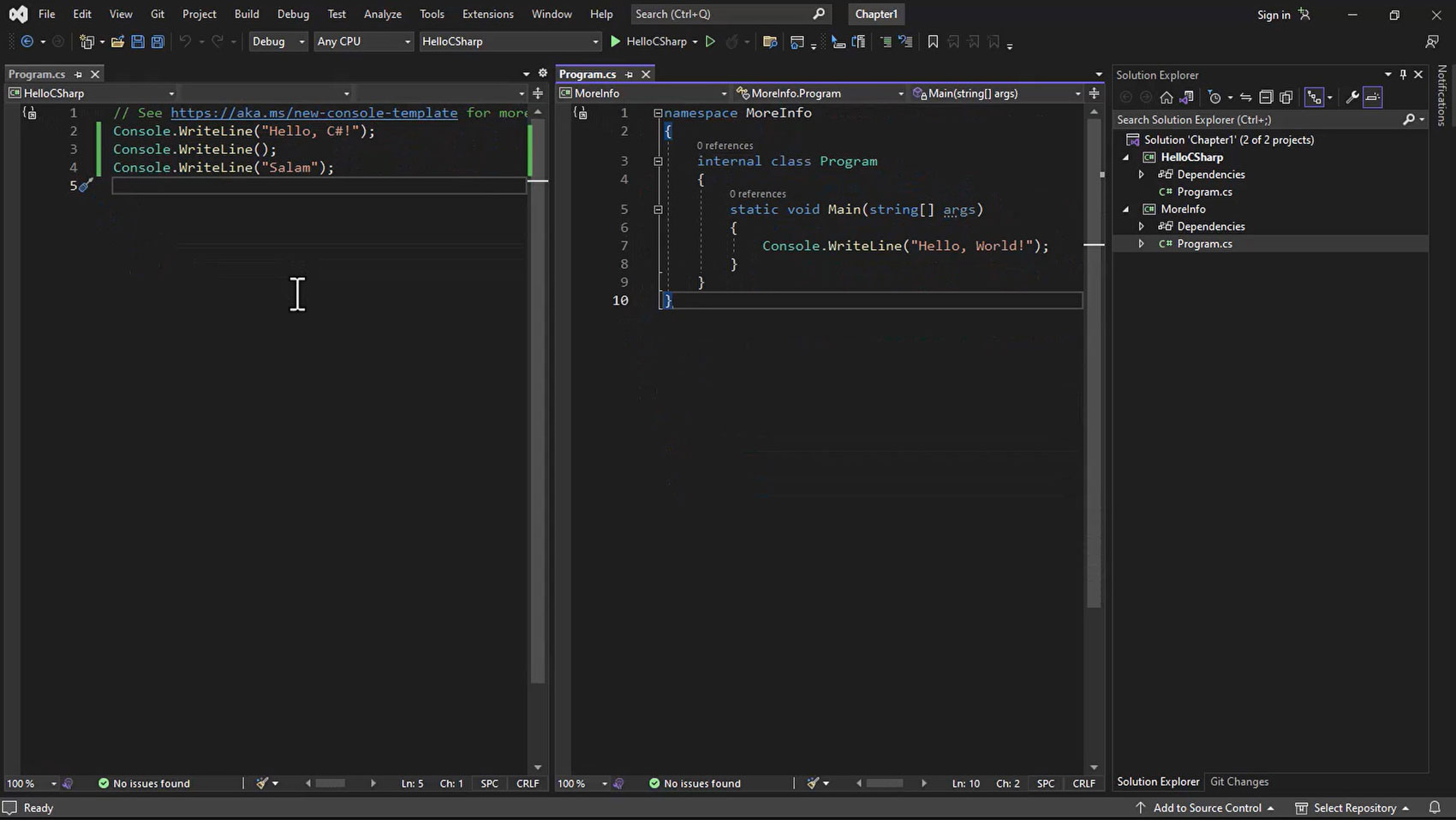Click the split editor icon in the right pane

pyautogui.click(x=1095, y=93)
